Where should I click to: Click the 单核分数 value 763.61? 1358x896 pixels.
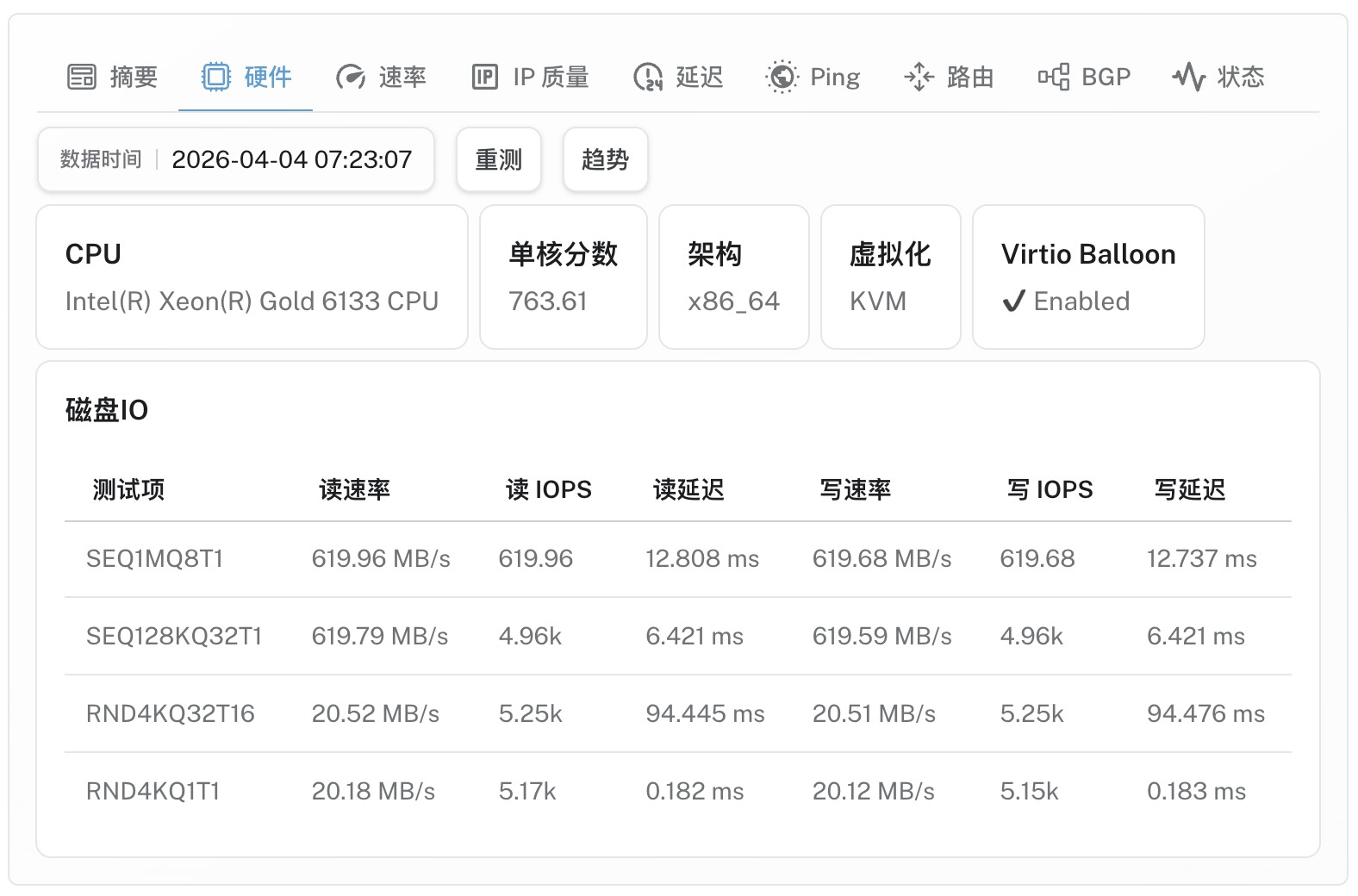tap(548, 301)
